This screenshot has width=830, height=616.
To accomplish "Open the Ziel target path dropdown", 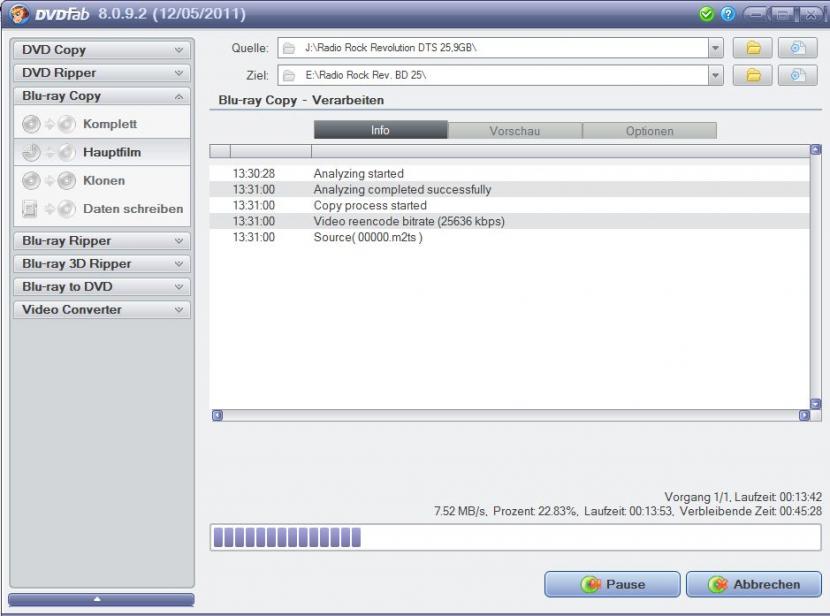I will tap(716, 76).
